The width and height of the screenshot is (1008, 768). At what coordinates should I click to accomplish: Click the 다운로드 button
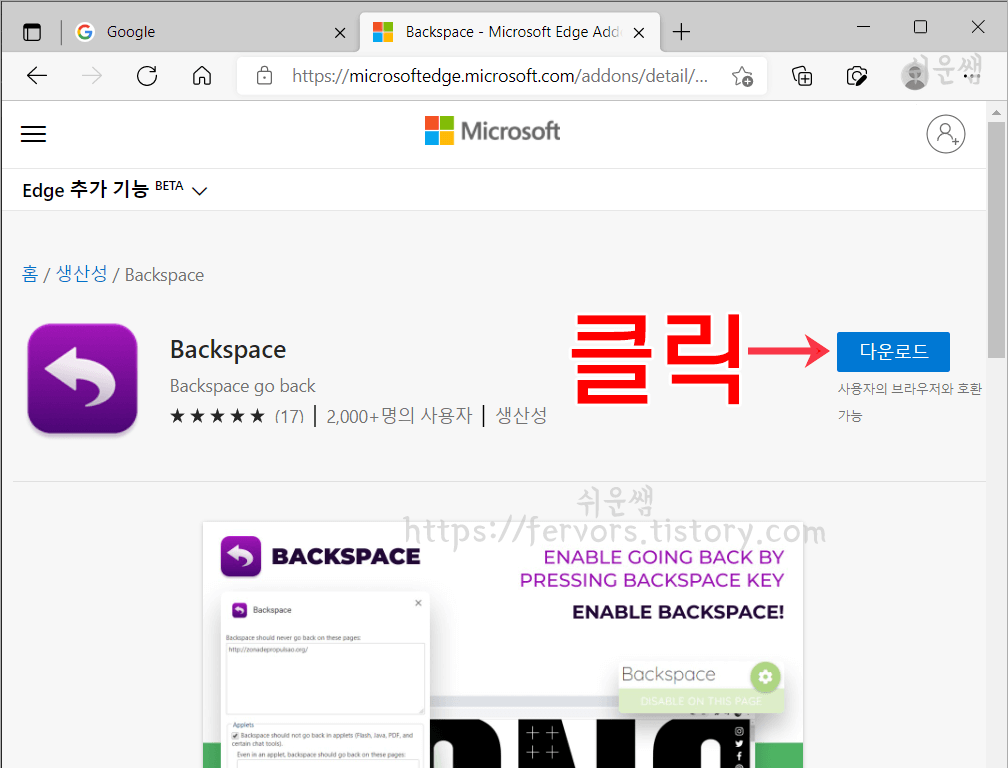coord(893,352)
